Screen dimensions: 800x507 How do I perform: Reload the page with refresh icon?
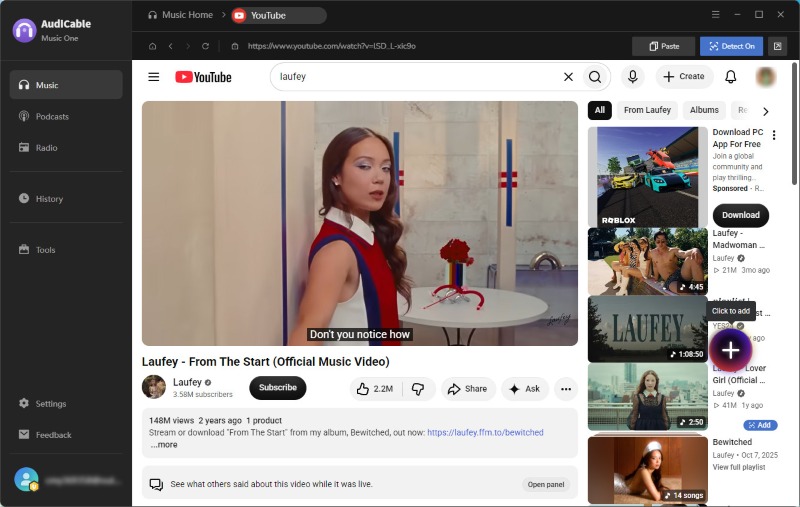tap(205, 46)
